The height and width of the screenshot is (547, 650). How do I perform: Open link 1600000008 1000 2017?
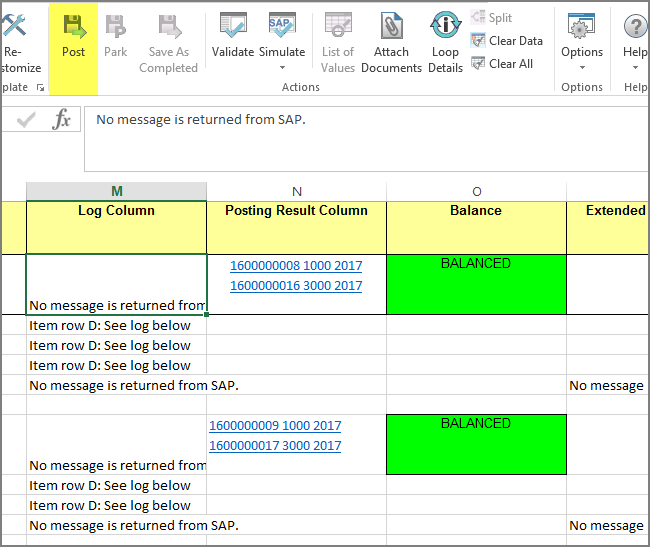[x=296, y=265]
